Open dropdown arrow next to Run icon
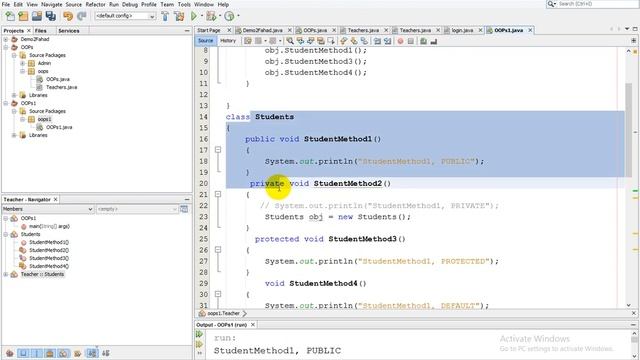The image size is (640, 360). [x=202, y=16]
